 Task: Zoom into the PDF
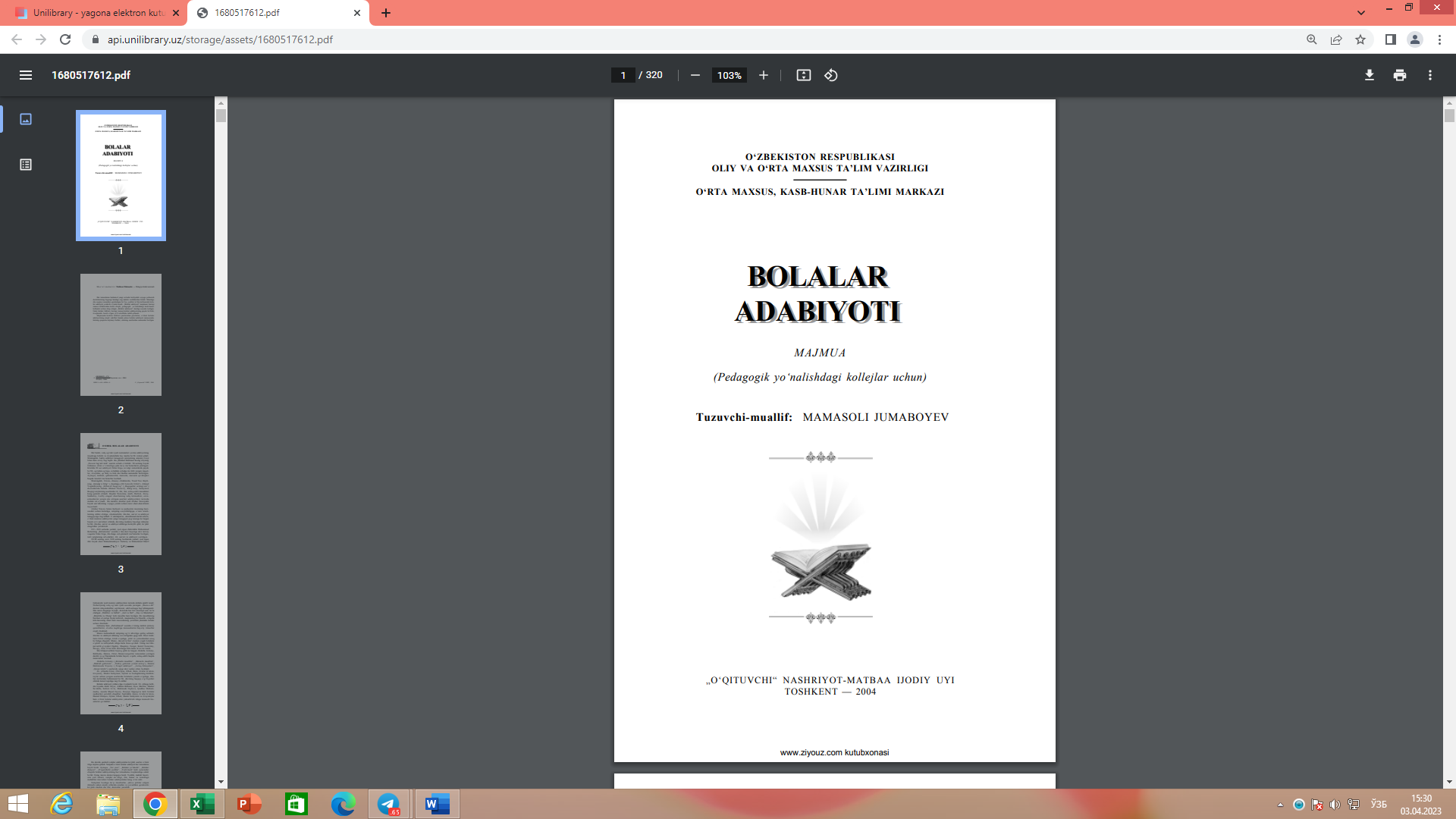pos(763,75)
